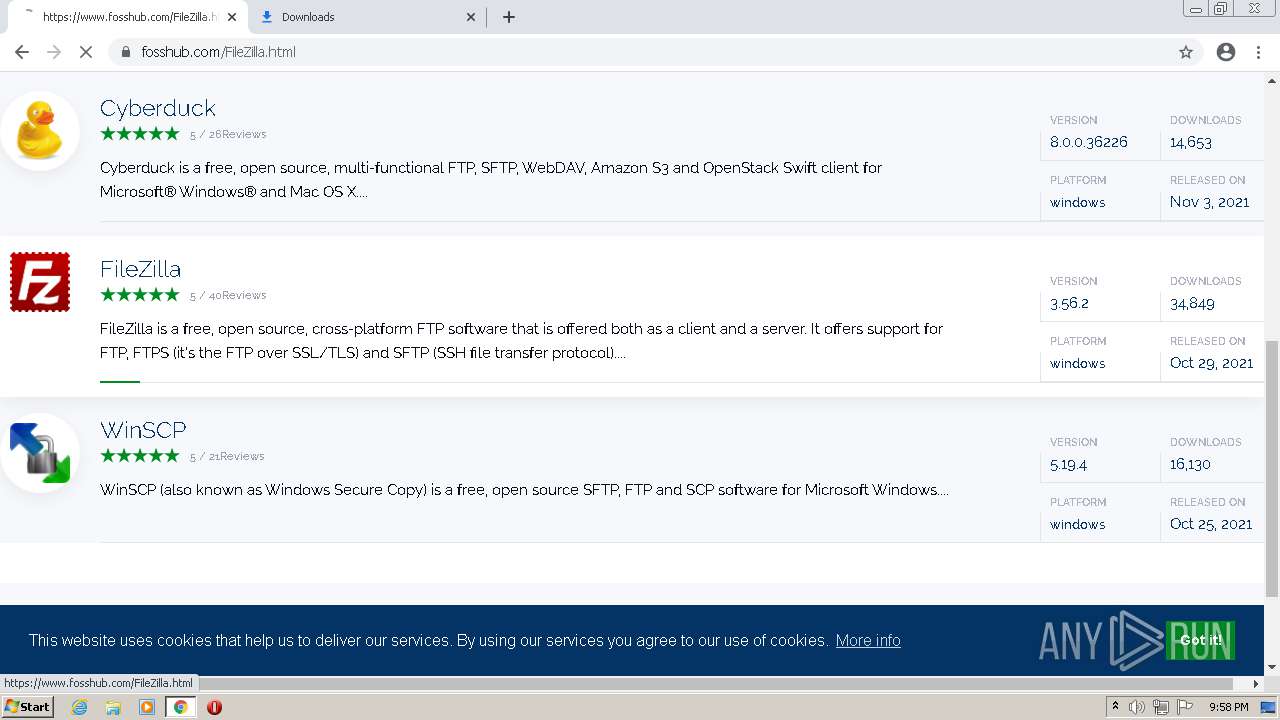This screenshot has width=1280, height=720.
Task: Click WinSCP's five-star rating
Action: 140,456
